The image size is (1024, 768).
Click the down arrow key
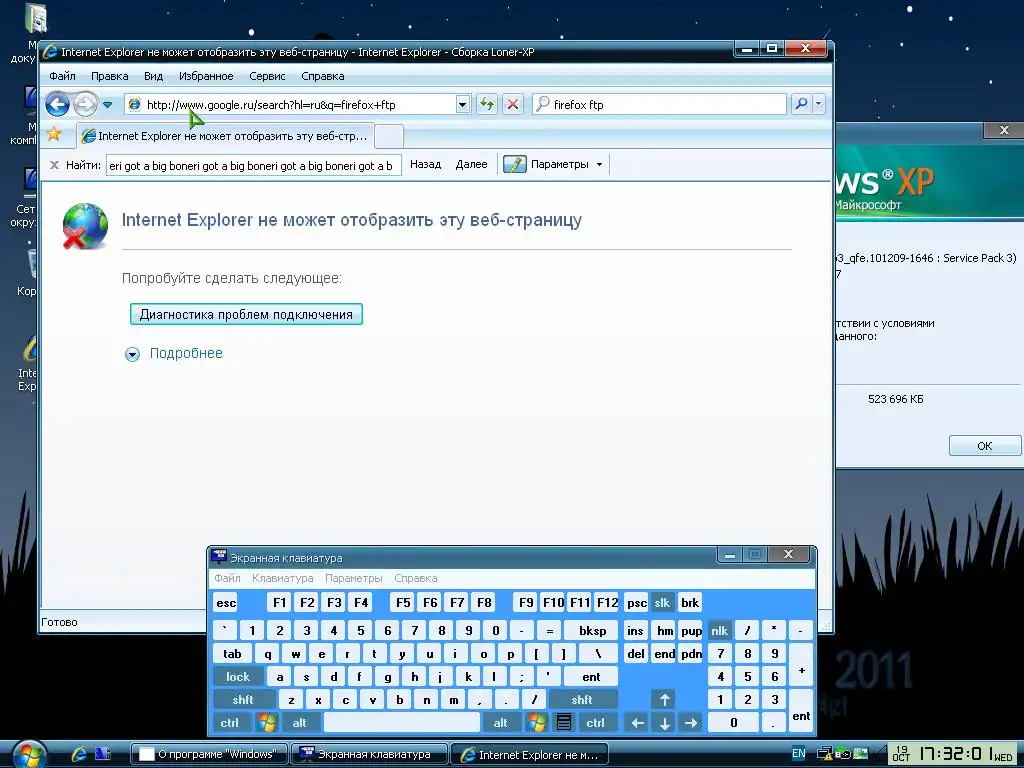tap(664, 723)
